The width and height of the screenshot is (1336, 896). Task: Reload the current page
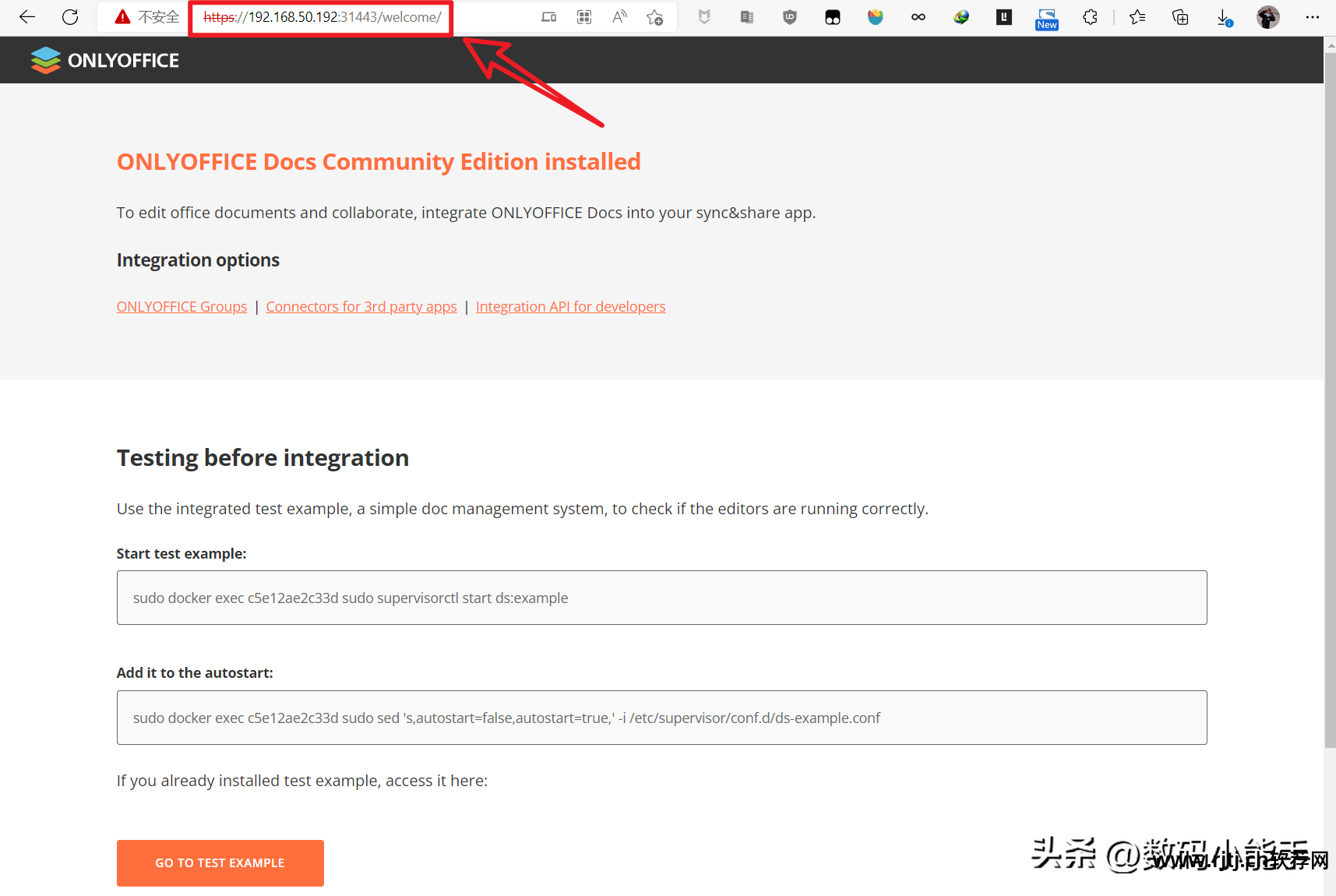point(70,16)
